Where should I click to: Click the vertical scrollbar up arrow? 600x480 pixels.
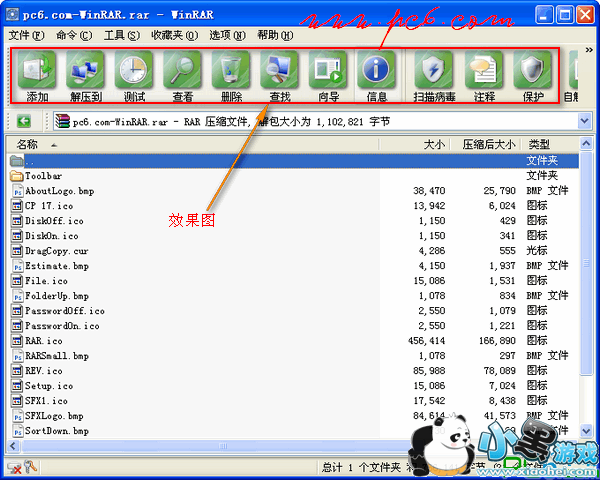[586, 144]
